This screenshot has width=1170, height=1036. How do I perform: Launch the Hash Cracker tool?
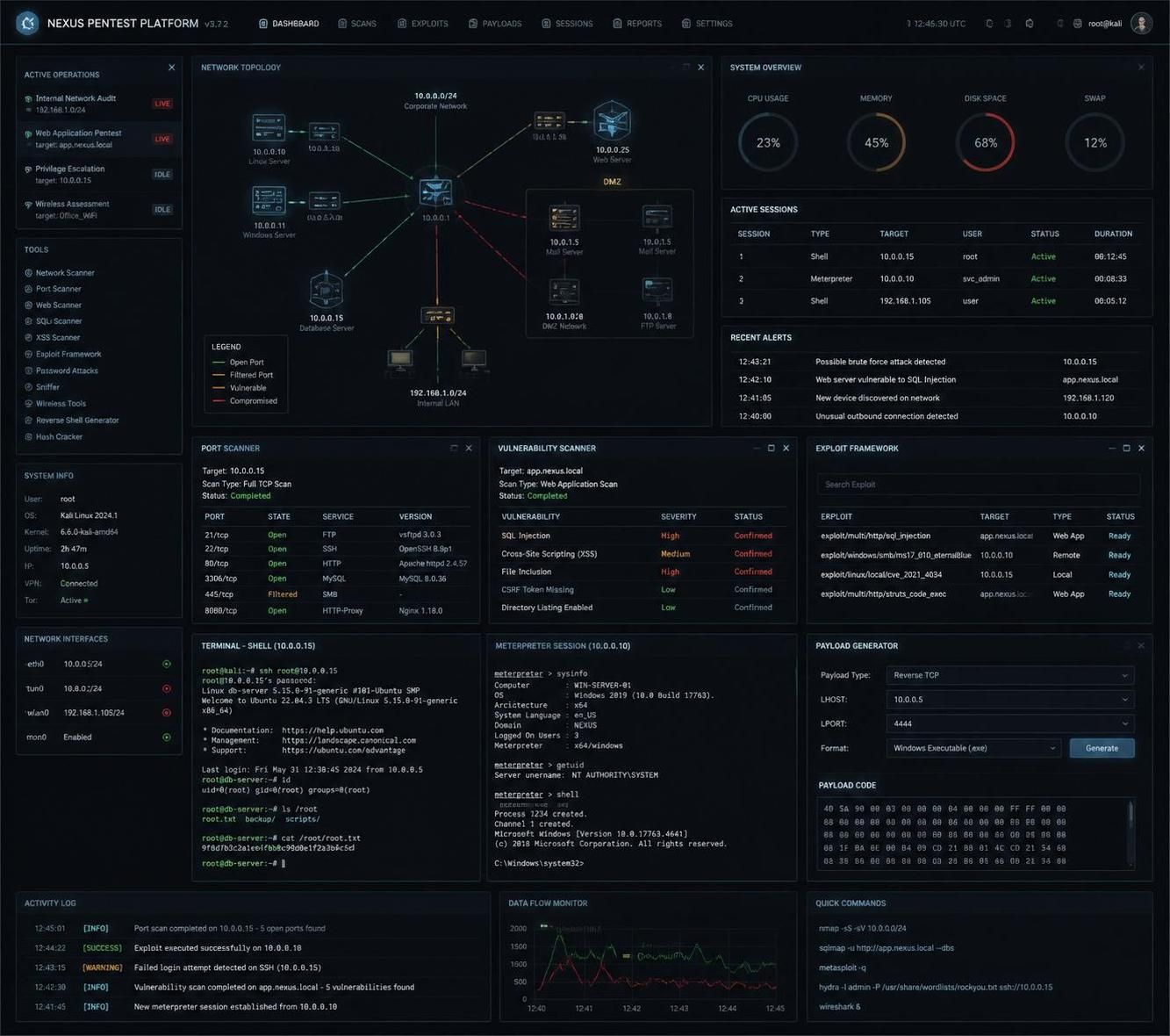[59, 437]
